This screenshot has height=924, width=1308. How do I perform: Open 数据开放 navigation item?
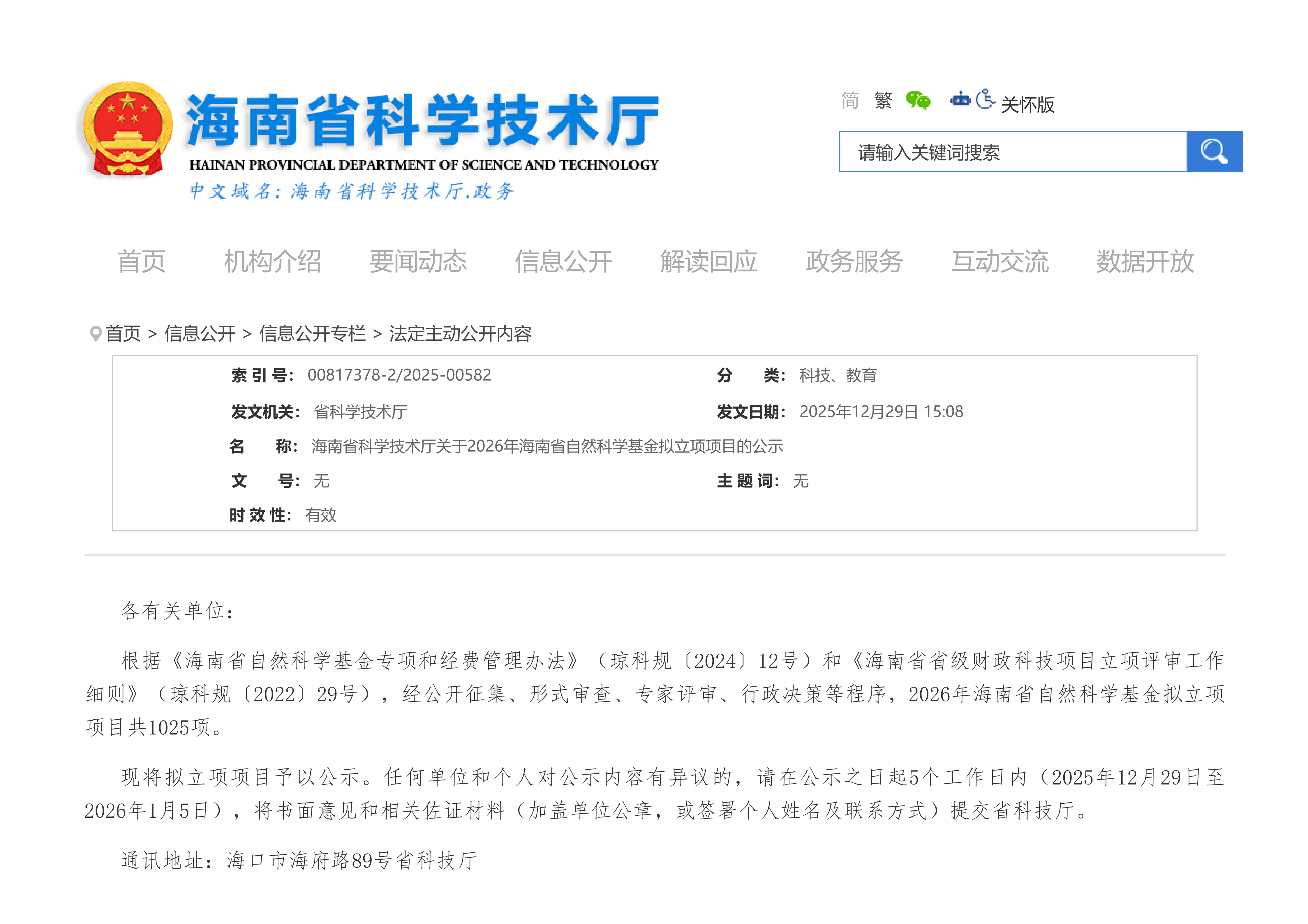pos(1145,261)
